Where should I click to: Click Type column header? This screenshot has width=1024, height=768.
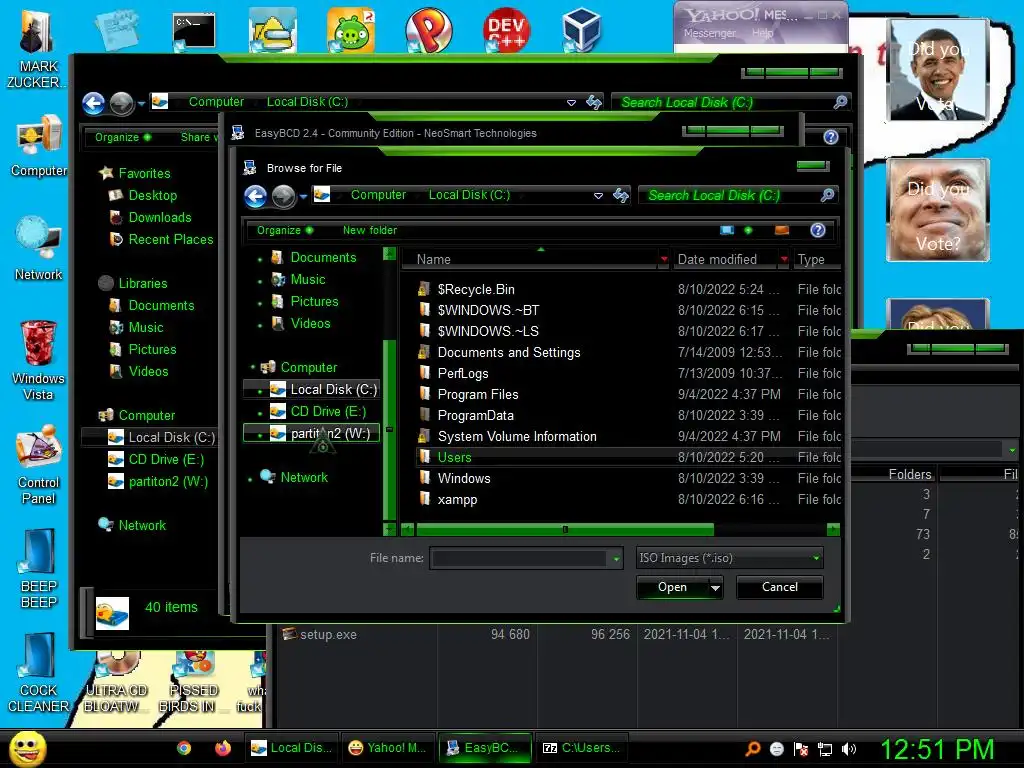click(816, 259)
